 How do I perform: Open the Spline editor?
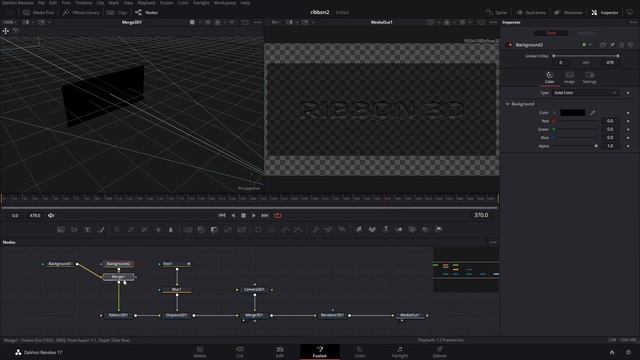pos(497,13)
